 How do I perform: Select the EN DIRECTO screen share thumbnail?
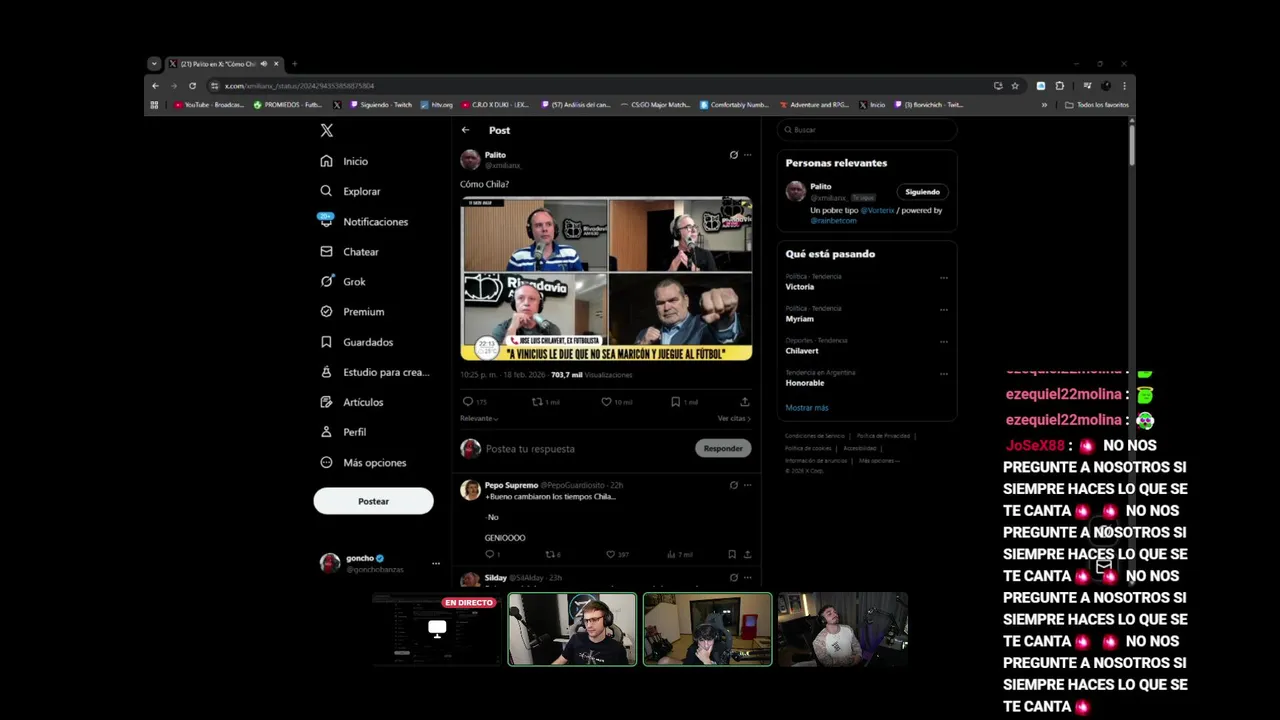tap(437, 629)
